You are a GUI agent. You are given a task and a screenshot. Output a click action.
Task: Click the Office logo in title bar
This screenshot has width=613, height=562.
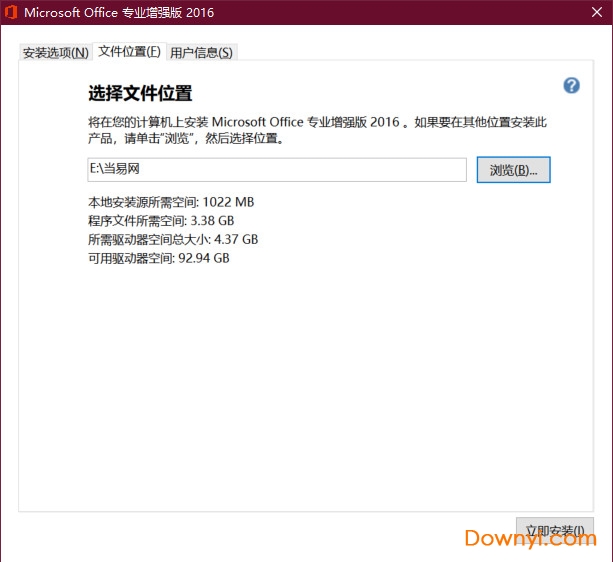click(12, 13)
